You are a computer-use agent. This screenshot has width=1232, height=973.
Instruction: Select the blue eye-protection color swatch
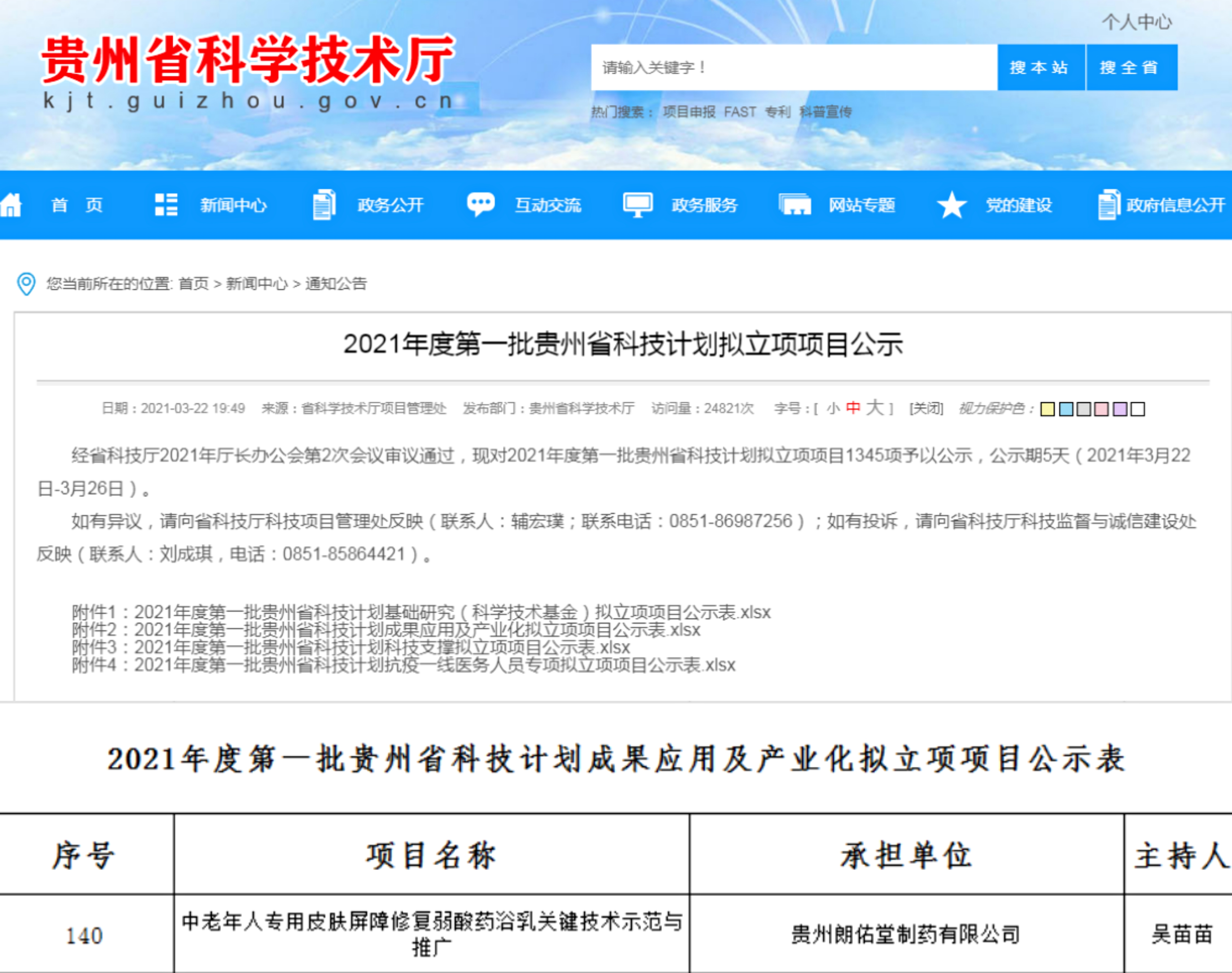point(1065,409)
